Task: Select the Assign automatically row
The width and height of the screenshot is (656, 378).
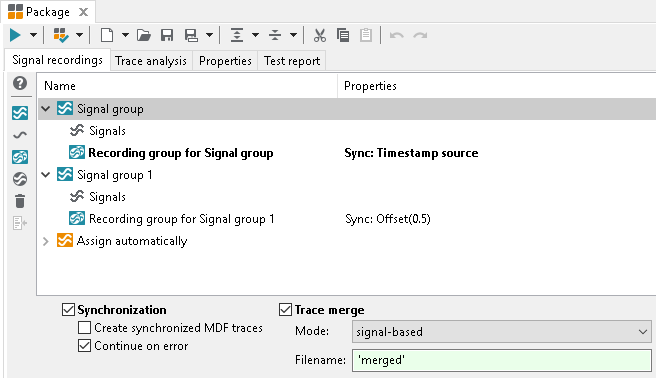Action: 347,241
